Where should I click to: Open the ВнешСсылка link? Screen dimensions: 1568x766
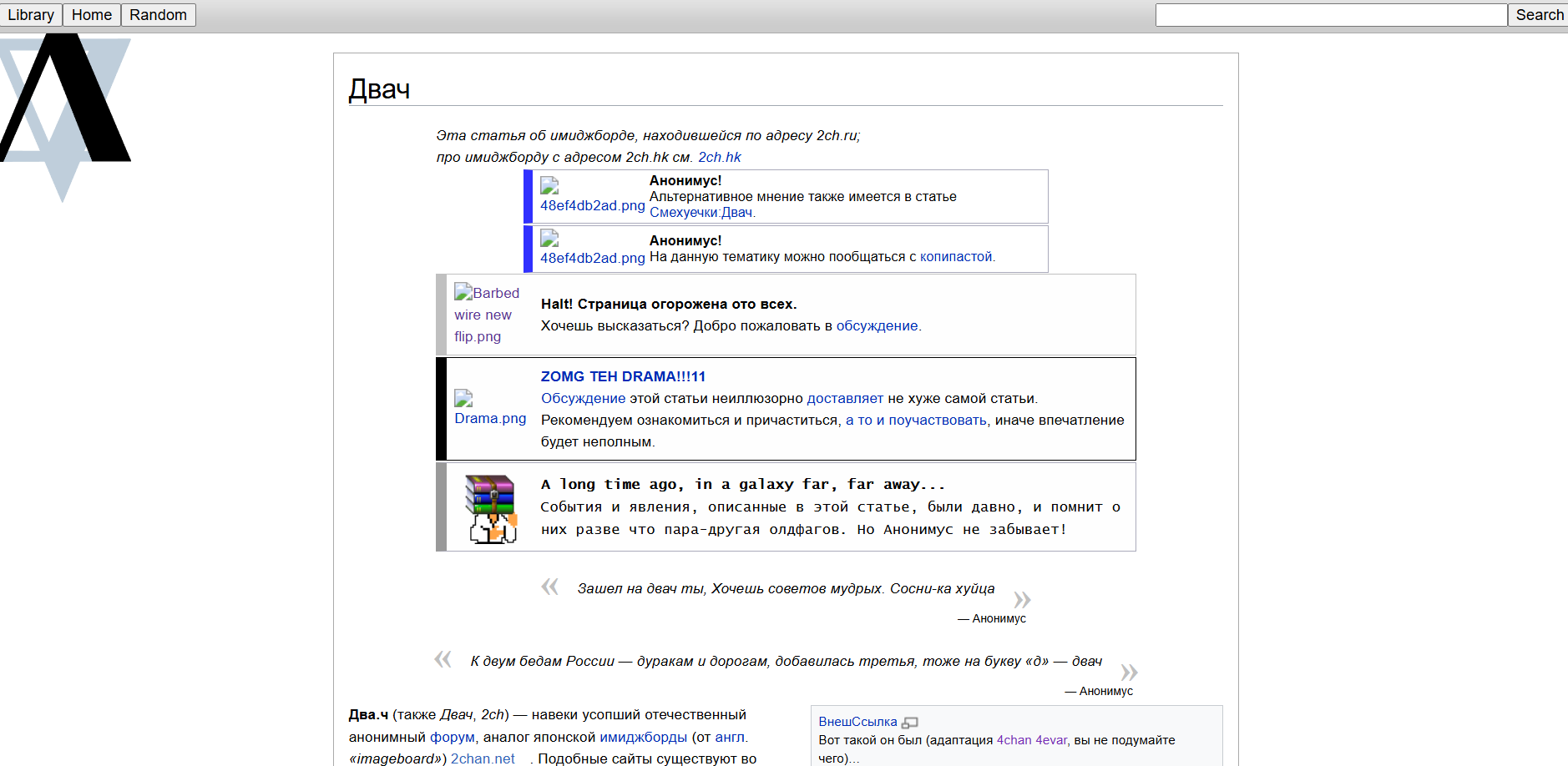tap(857, 722)
